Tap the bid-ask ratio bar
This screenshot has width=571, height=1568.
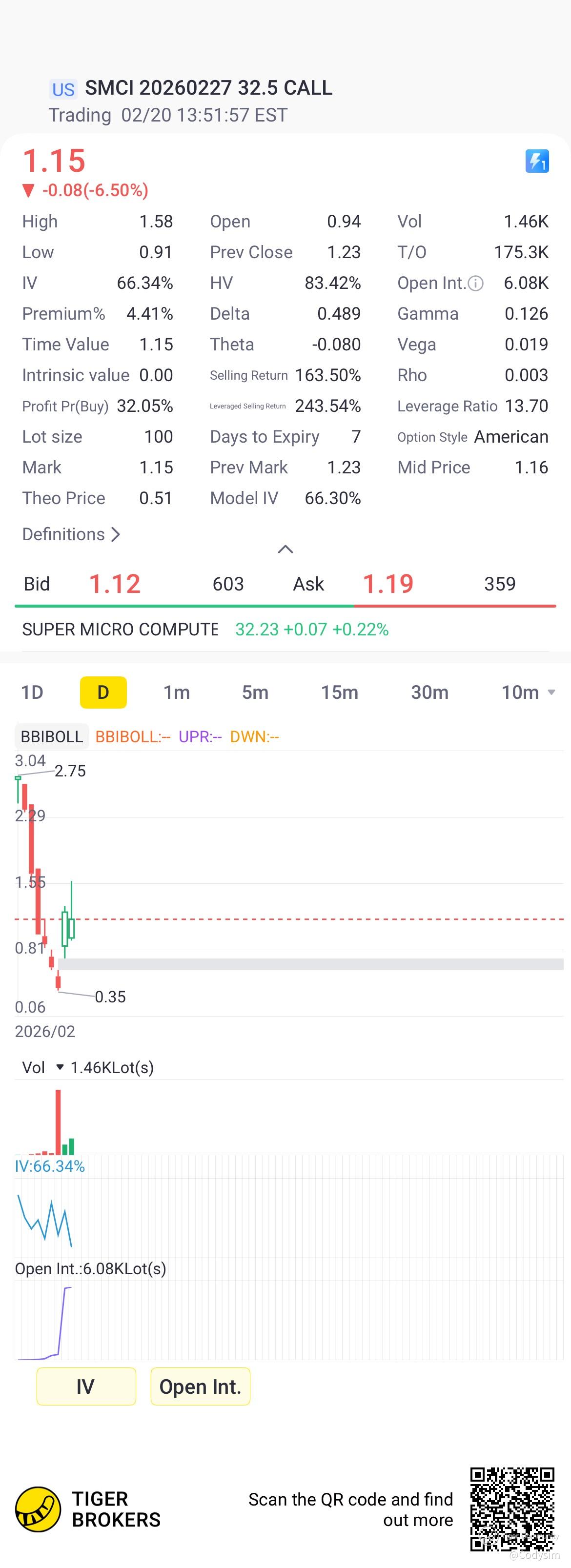pyautogui.click(x=285, y=606)
